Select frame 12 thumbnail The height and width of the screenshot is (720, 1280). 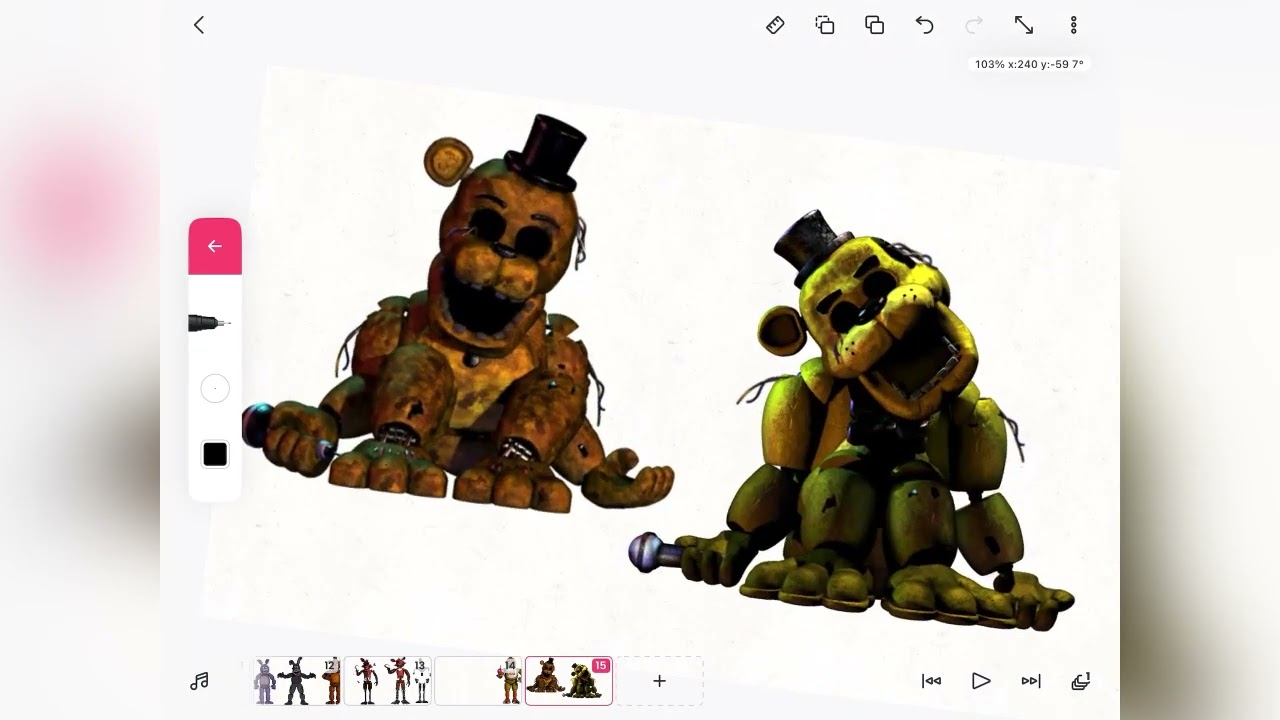[x=298, y=681]
